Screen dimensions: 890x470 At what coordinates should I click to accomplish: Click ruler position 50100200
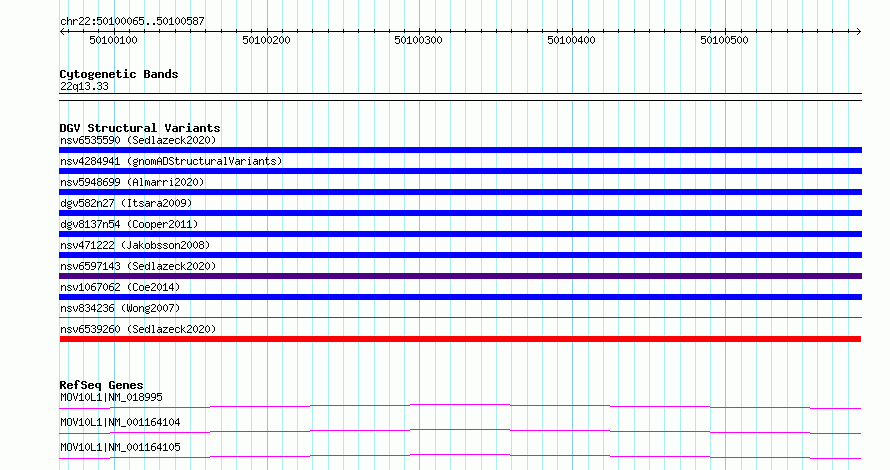(x=266, y=40)
